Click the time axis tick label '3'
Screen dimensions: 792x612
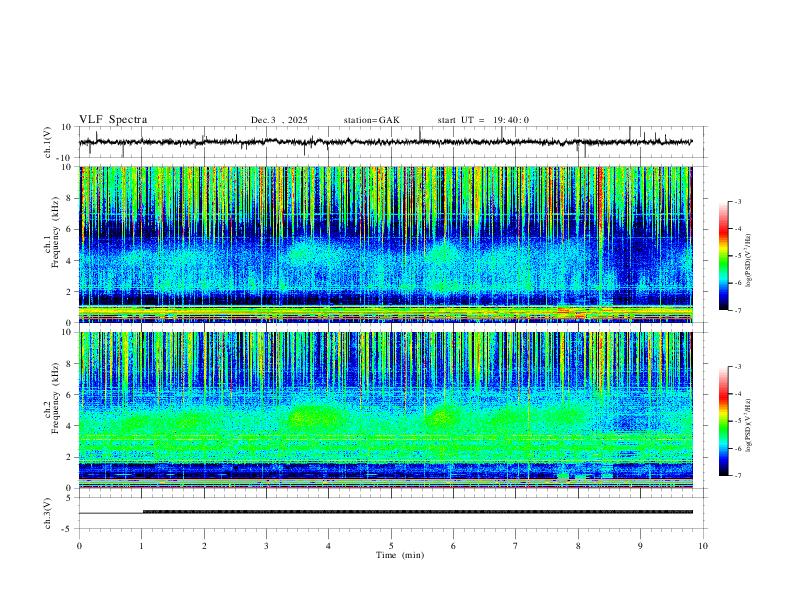click(x=266, y=546)
